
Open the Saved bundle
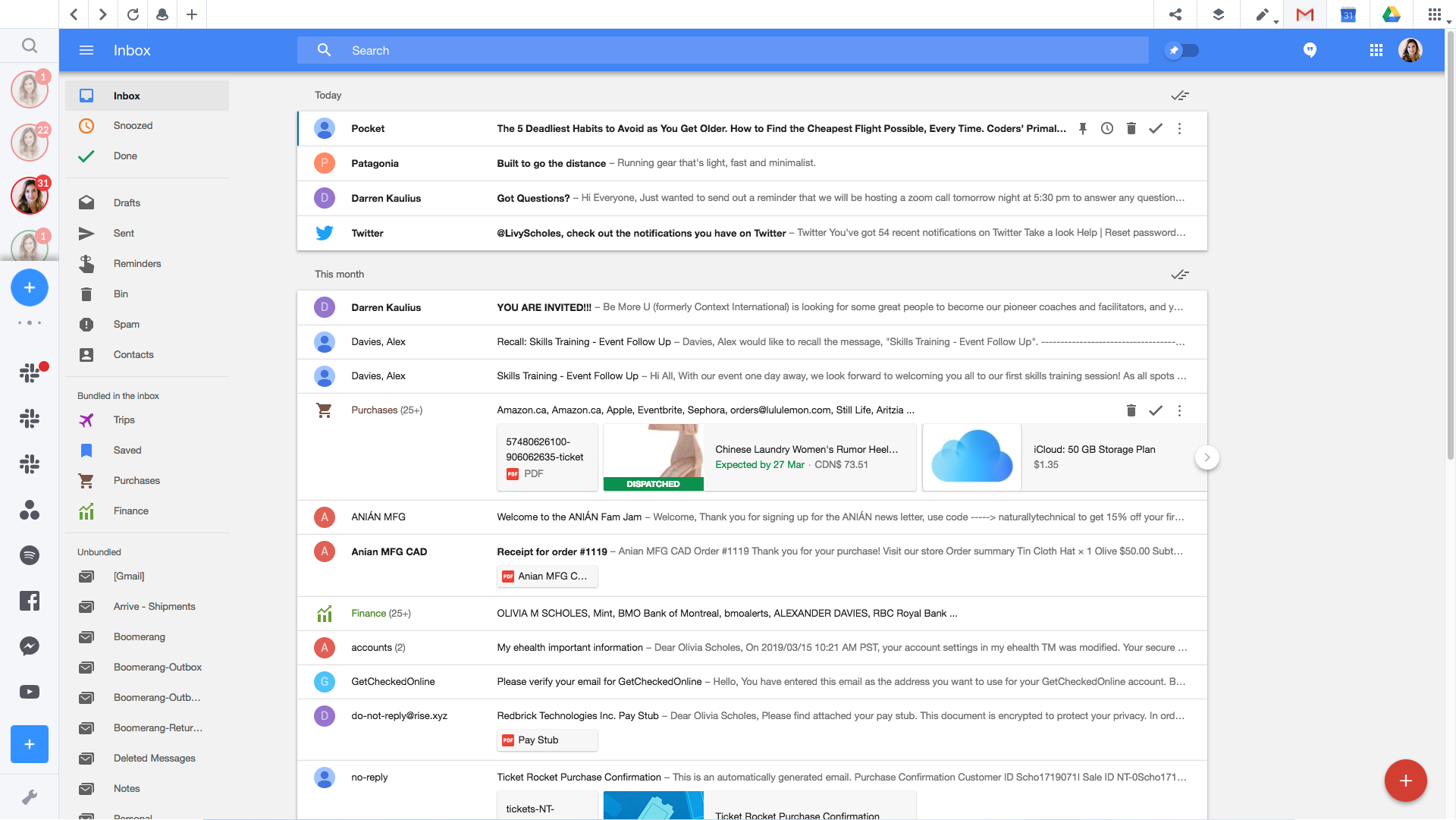point(147,450)
